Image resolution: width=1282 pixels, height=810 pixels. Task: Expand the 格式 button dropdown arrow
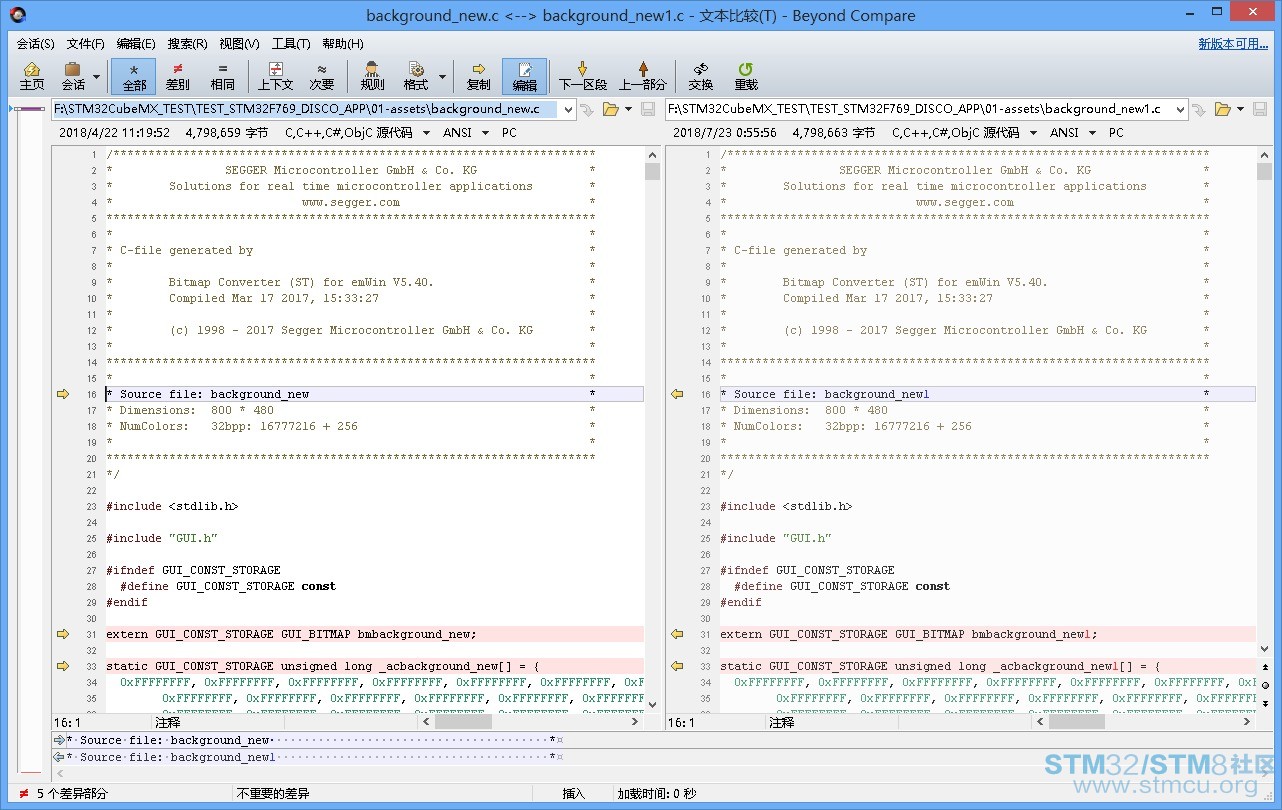(x=440, y=76)
